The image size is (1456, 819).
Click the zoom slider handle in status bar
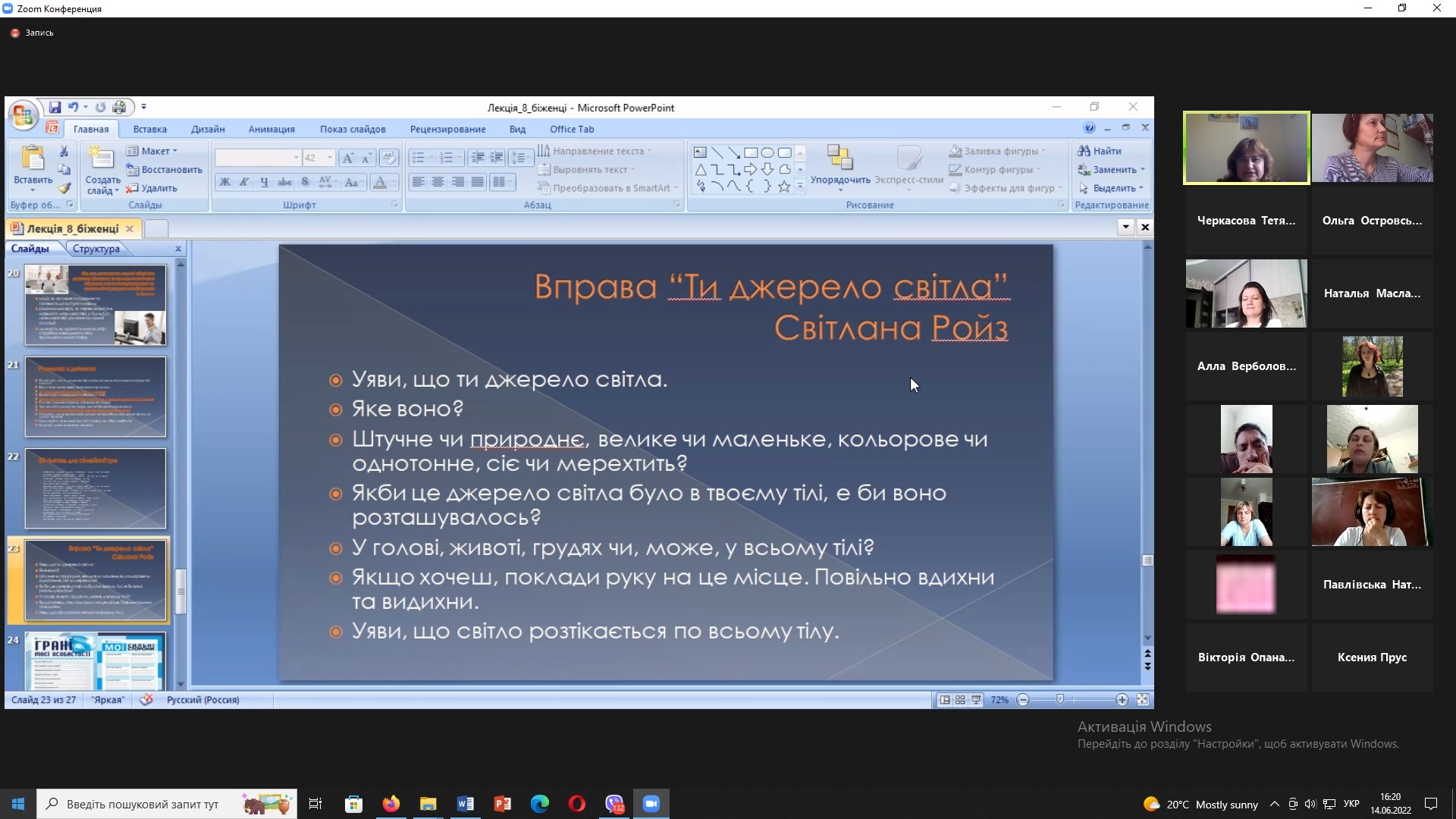pyautogui.click(x=1060, y=699)
